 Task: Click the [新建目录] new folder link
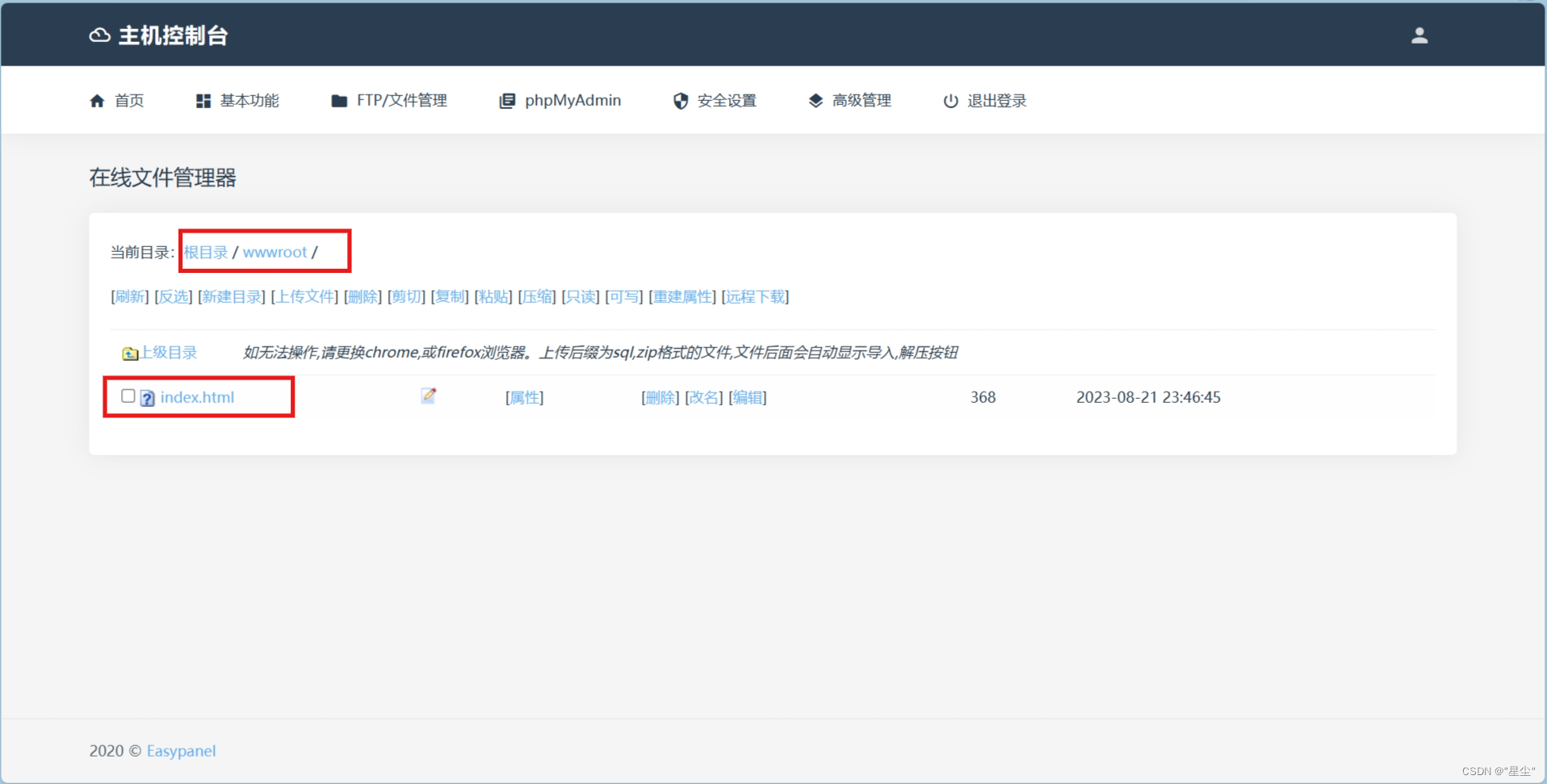pyautogui.click(x=232, y=297)
